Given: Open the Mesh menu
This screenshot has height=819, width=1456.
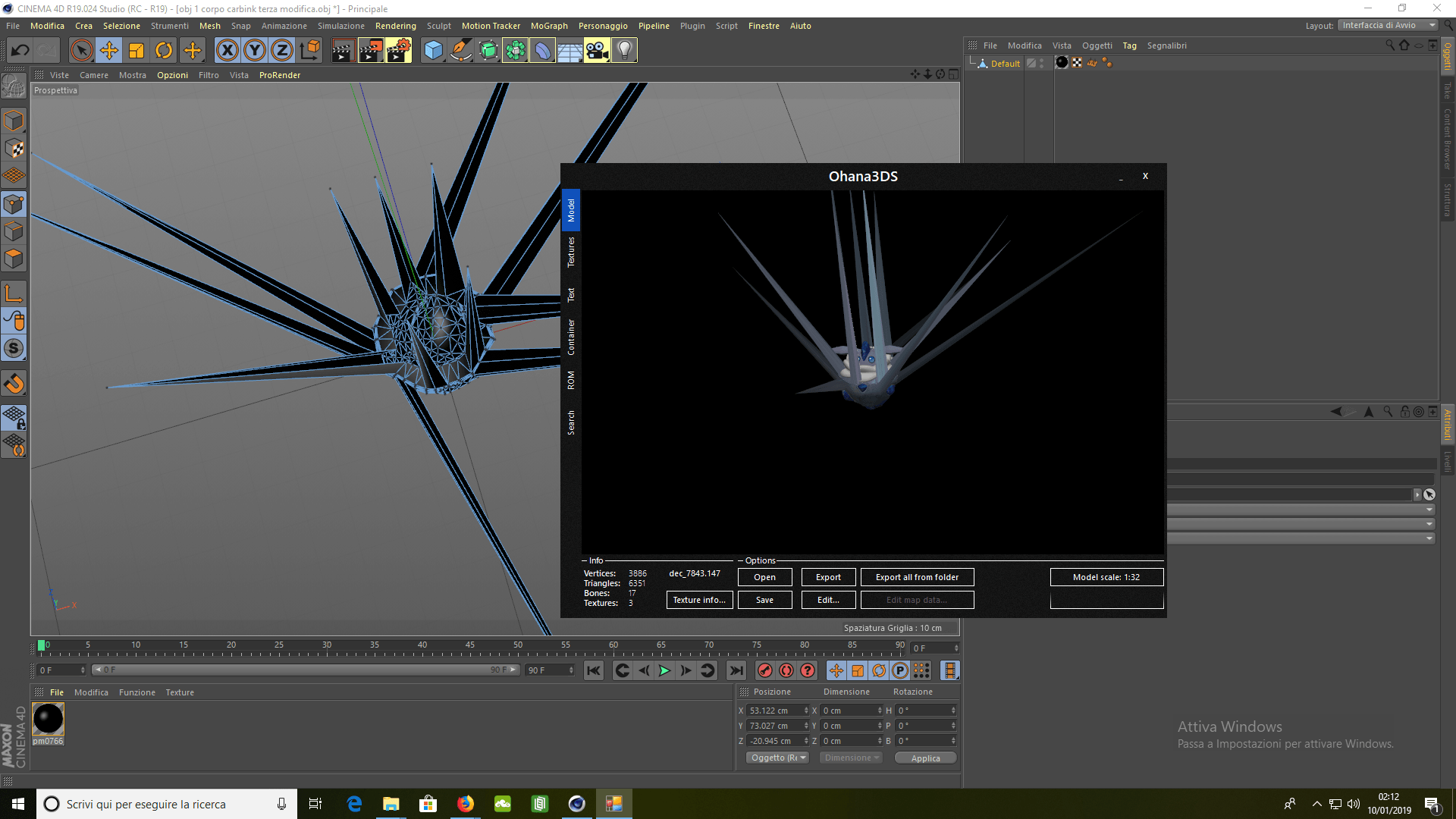Looking at the screenshot, I should point(210,26).
